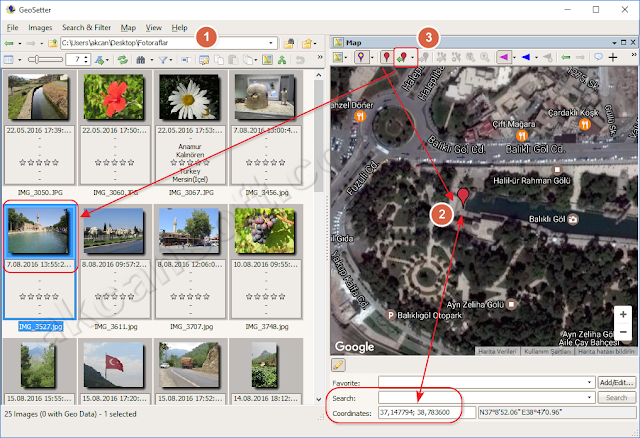Toggle the purple image position marker
Image resolution: width=640 pixels, height=438 pixels.
tap(361, 58)
